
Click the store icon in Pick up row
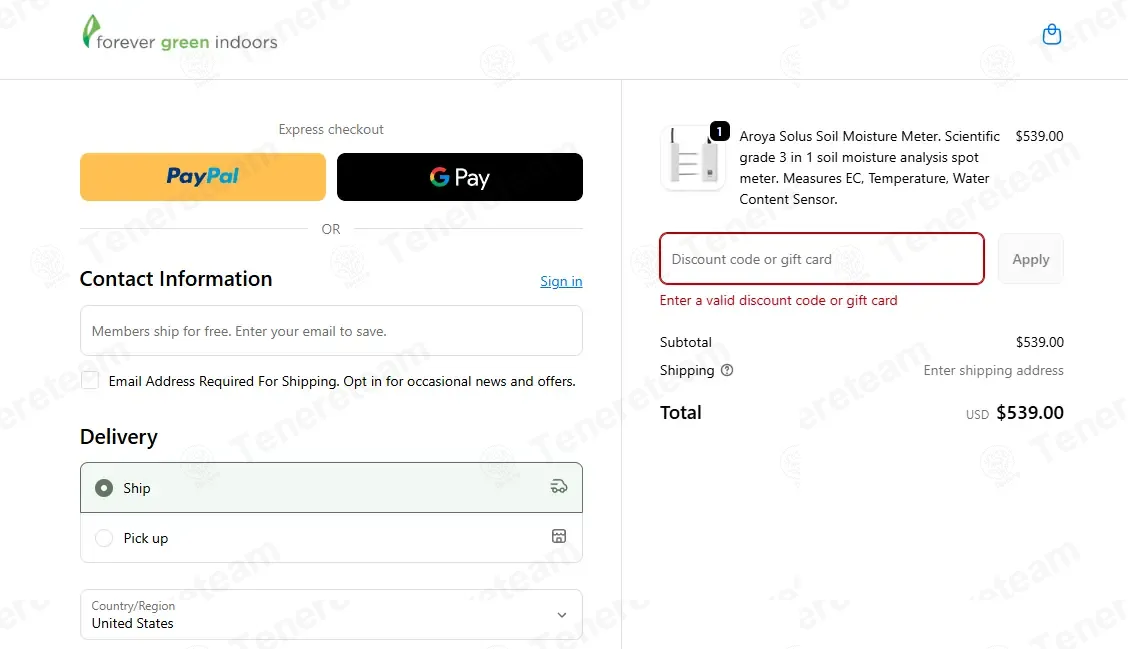[558, 536]
